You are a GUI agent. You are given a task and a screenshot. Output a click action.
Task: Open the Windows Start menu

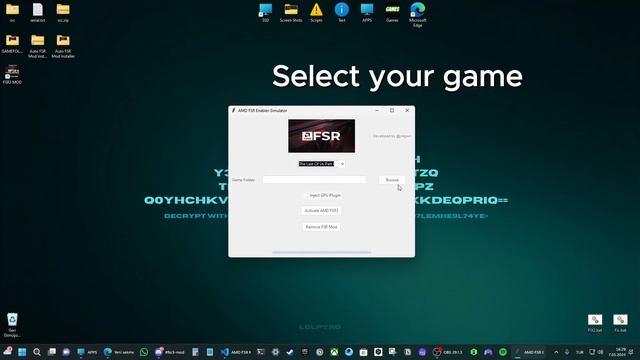22,352
